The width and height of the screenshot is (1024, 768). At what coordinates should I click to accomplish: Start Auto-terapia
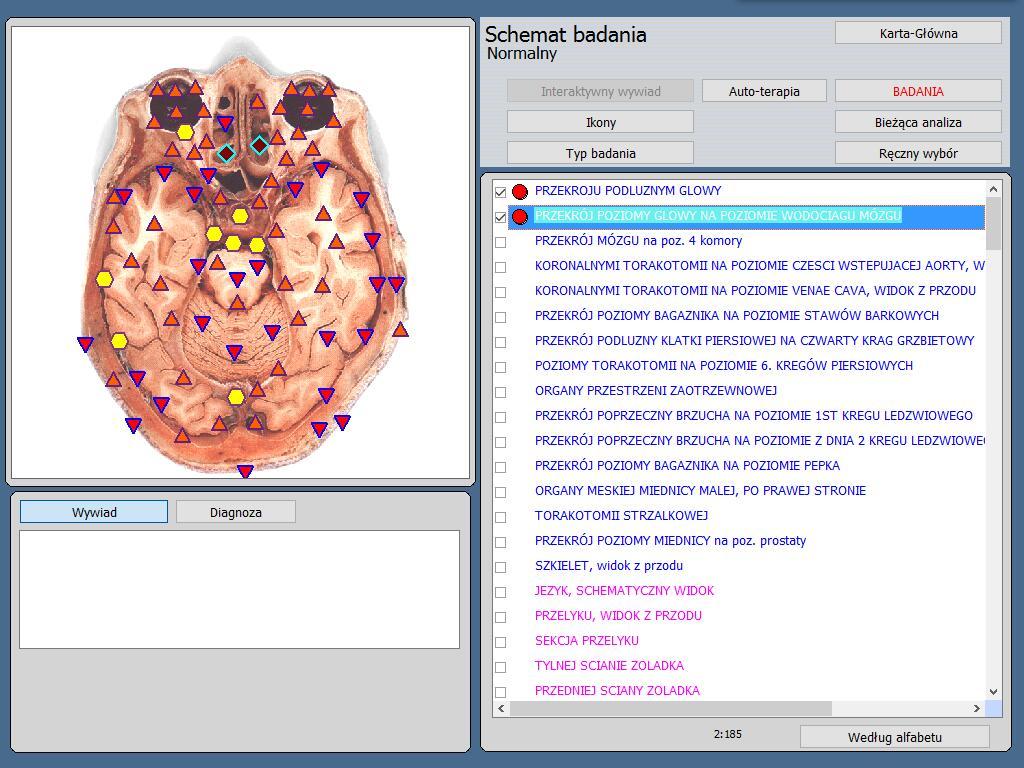pyautogui.click(x=764, y=91)
